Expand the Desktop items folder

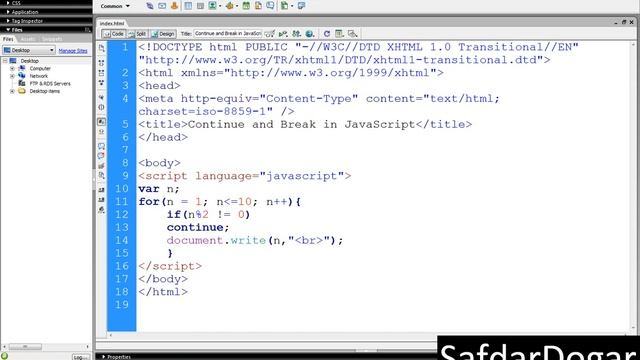click(12, 91)
